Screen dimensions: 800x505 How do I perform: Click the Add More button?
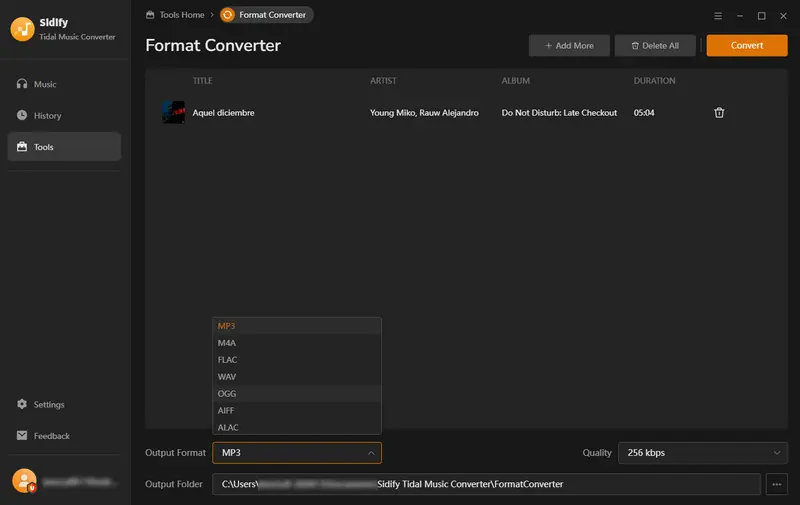click(x=569, y=45)
